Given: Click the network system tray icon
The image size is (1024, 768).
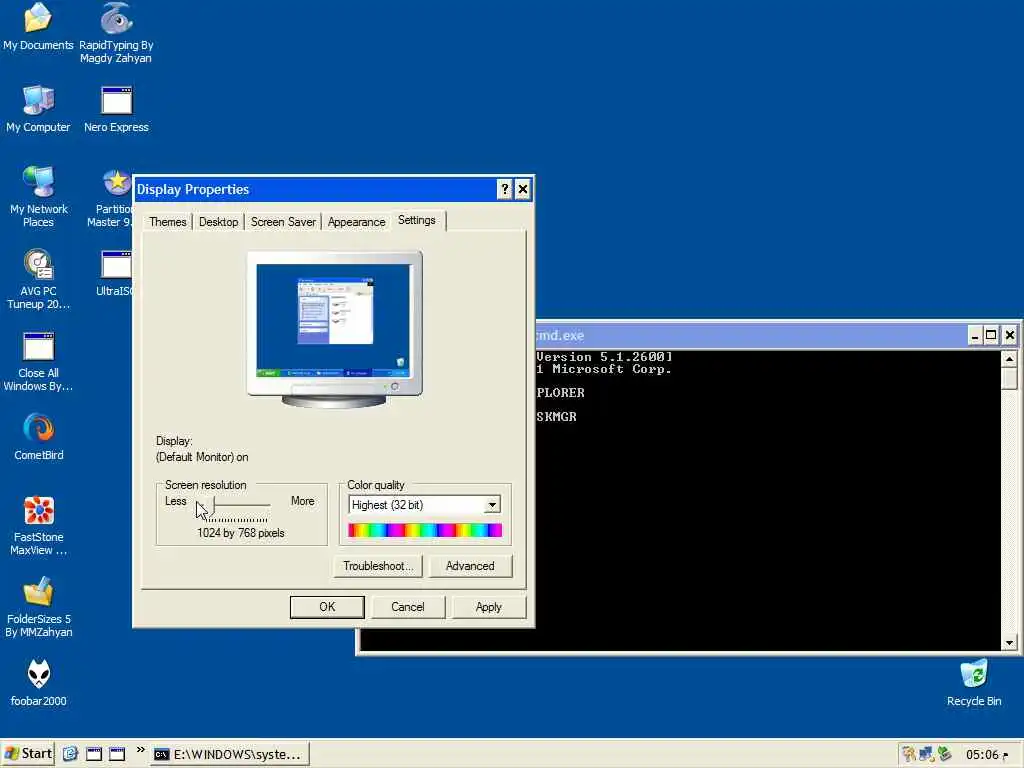Looking at the screenshot, I should point(926,754).
